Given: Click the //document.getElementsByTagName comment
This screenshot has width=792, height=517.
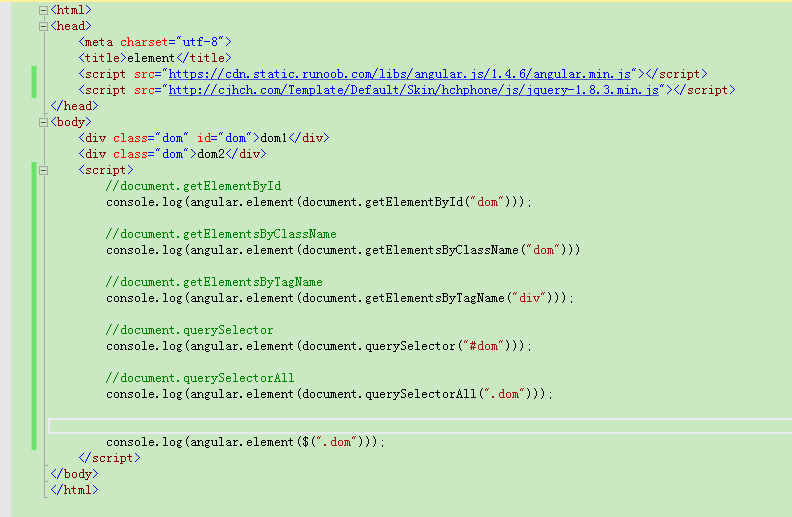Looking at the screenshot, I should click(214, 282).
